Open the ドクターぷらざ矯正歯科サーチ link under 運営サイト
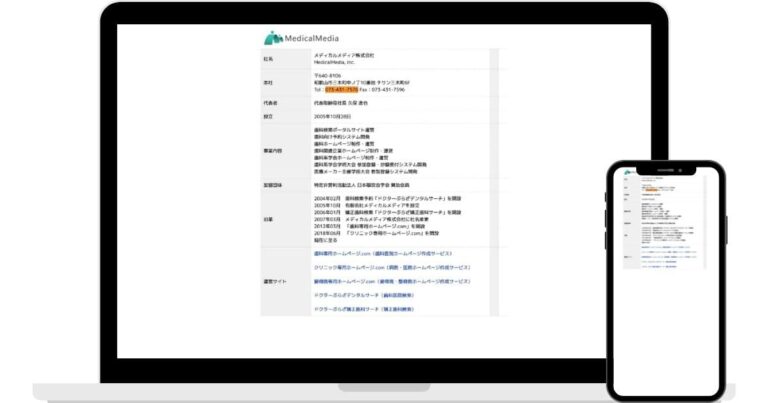768x403 pixels. (x=351, y=310)
